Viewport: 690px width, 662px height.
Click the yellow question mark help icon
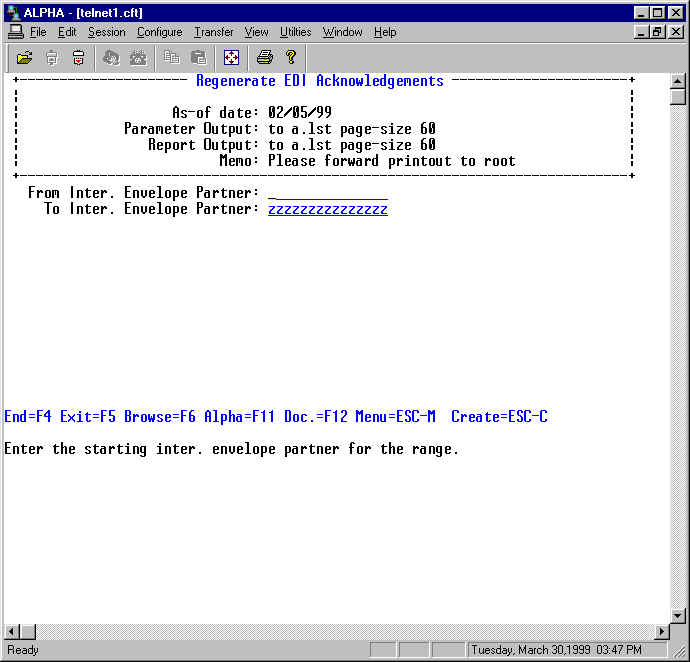point(290,57)
